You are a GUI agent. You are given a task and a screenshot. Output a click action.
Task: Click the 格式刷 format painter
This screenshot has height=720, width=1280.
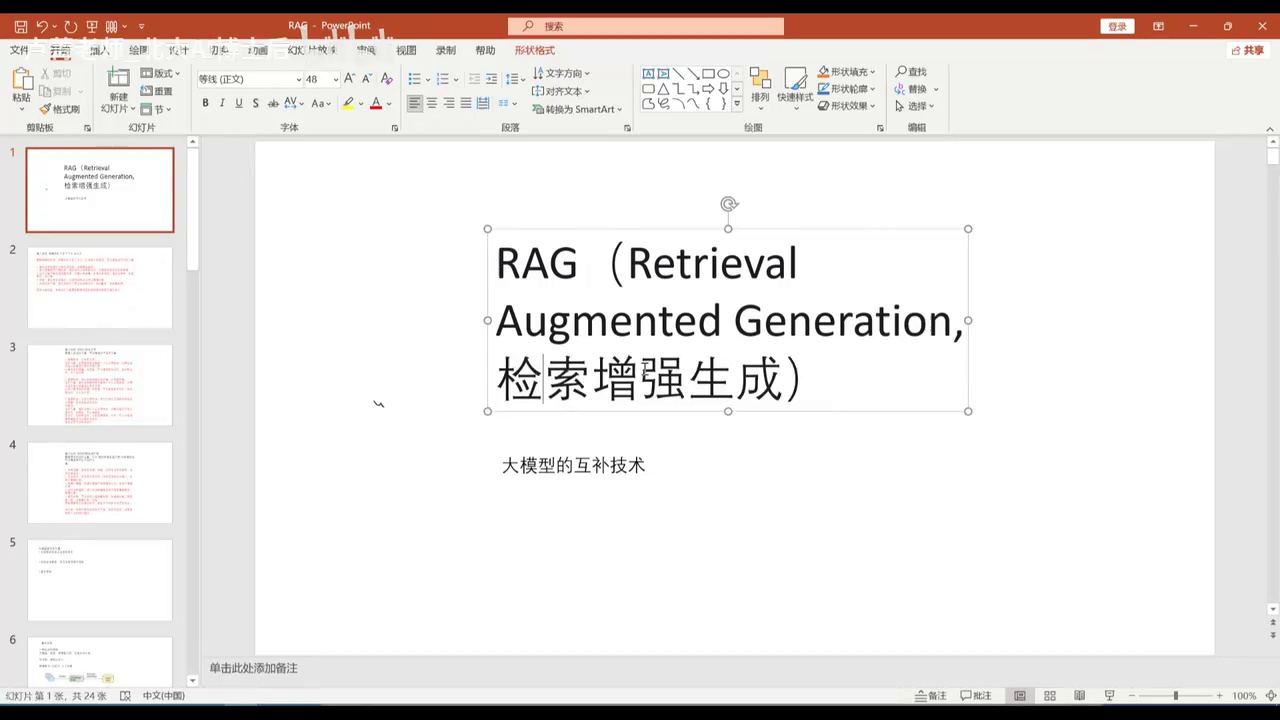(x=59, y=109)
